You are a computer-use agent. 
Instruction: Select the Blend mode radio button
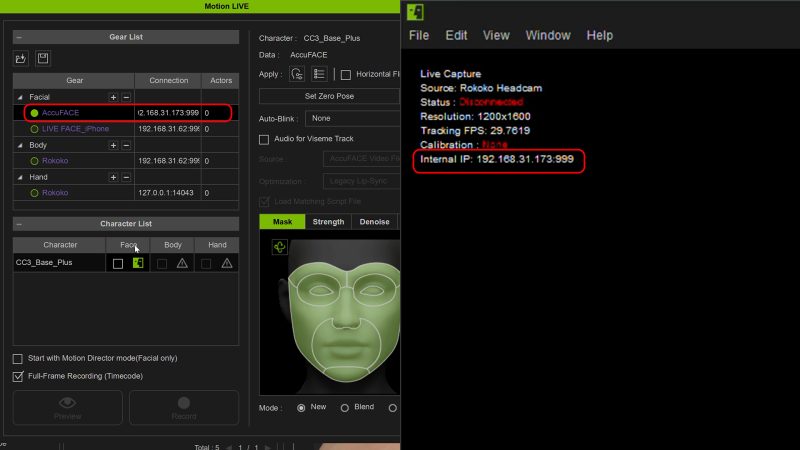click(x=345, y=408)
